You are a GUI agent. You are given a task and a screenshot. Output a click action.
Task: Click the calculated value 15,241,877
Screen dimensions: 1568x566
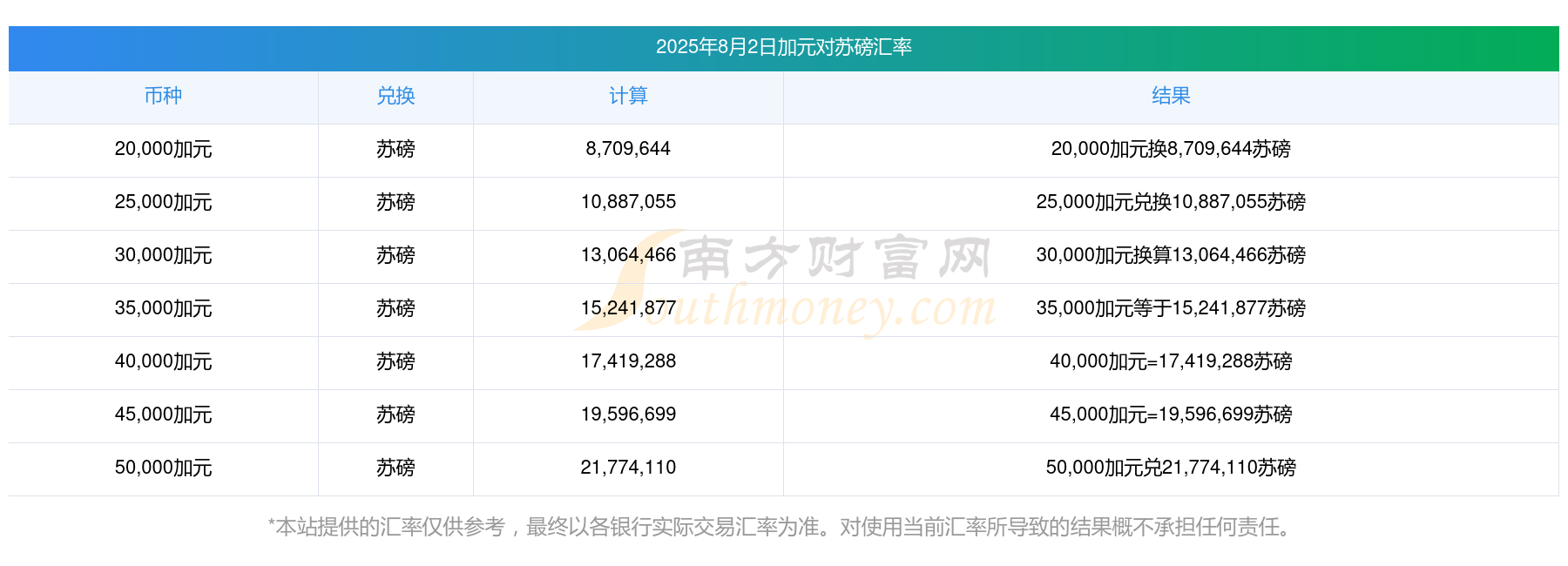[628, 308]
